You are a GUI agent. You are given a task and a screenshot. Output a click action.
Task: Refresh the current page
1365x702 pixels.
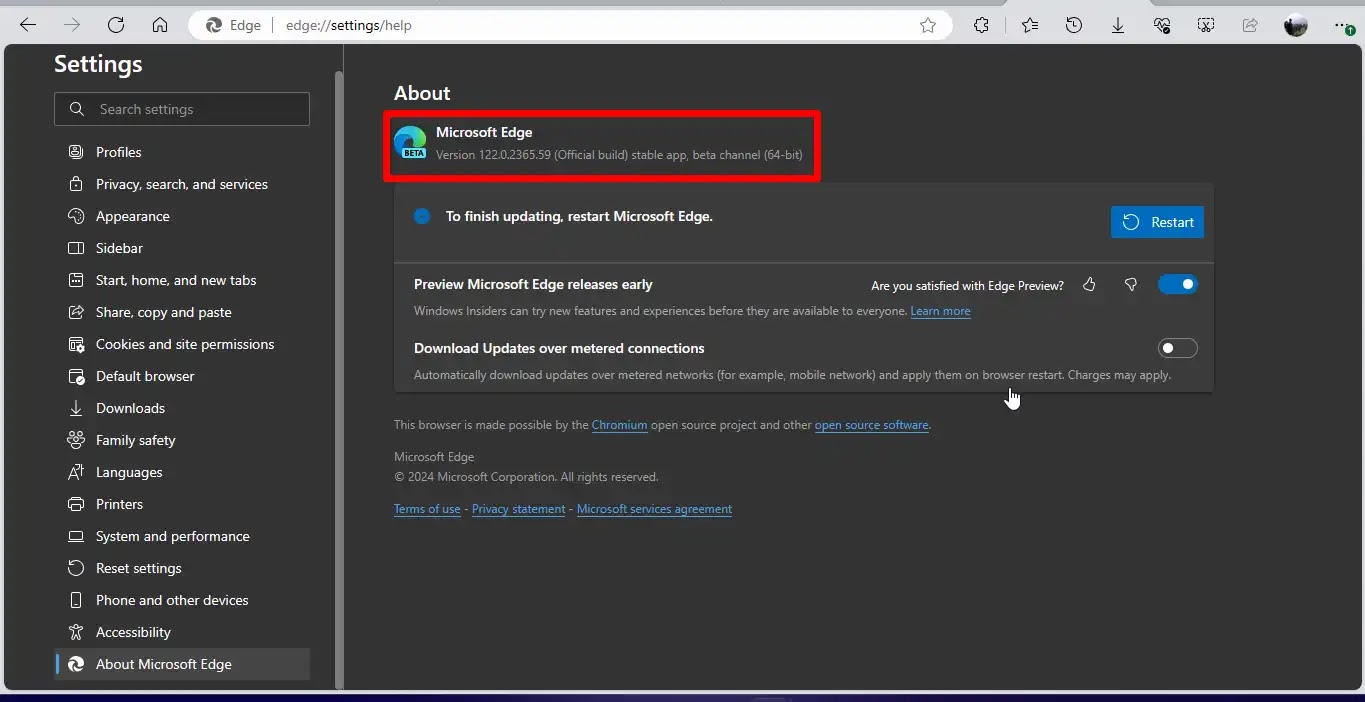tap(116, 25)
